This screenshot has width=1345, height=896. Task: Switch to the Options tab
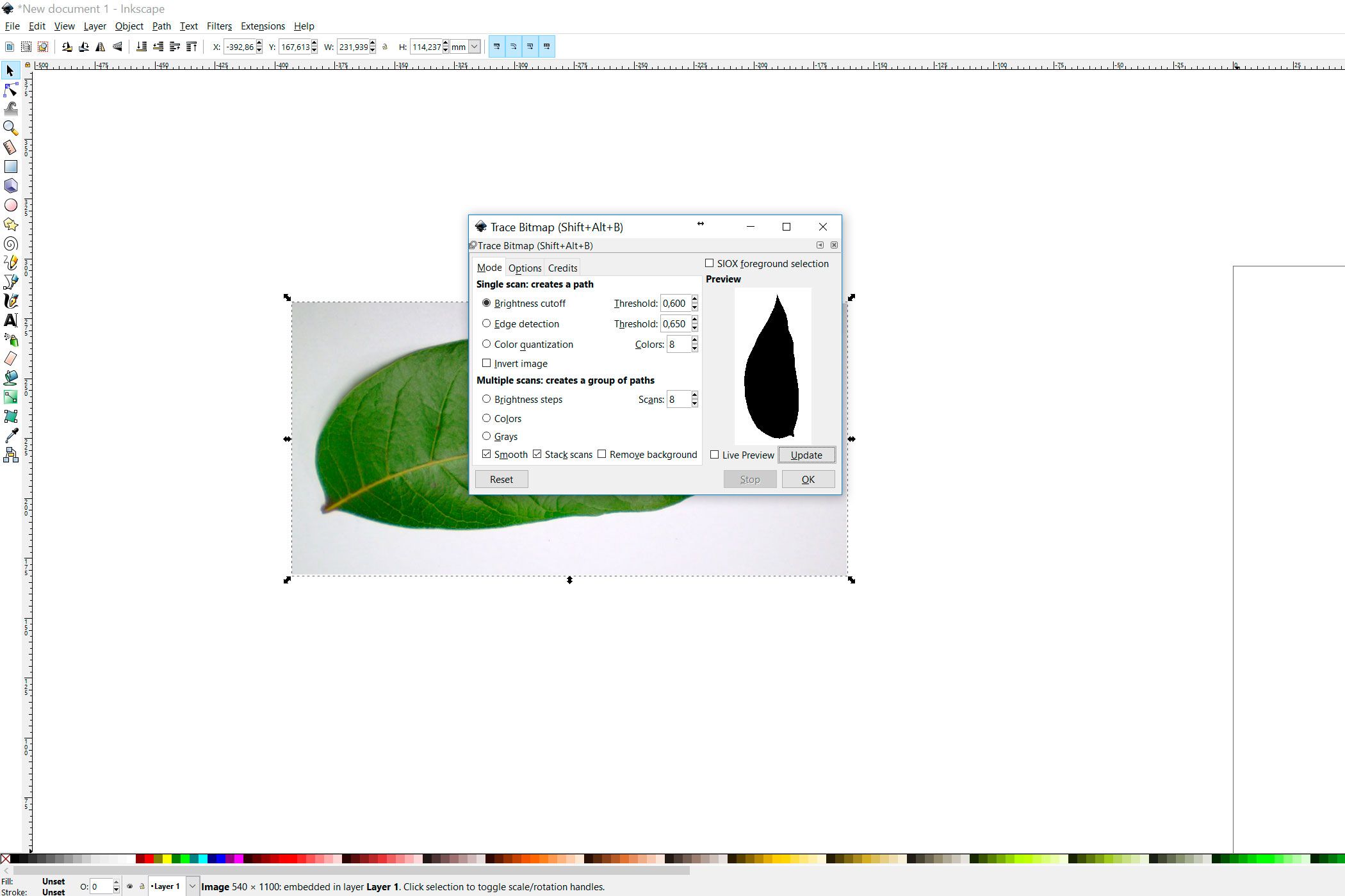[525, 268]
